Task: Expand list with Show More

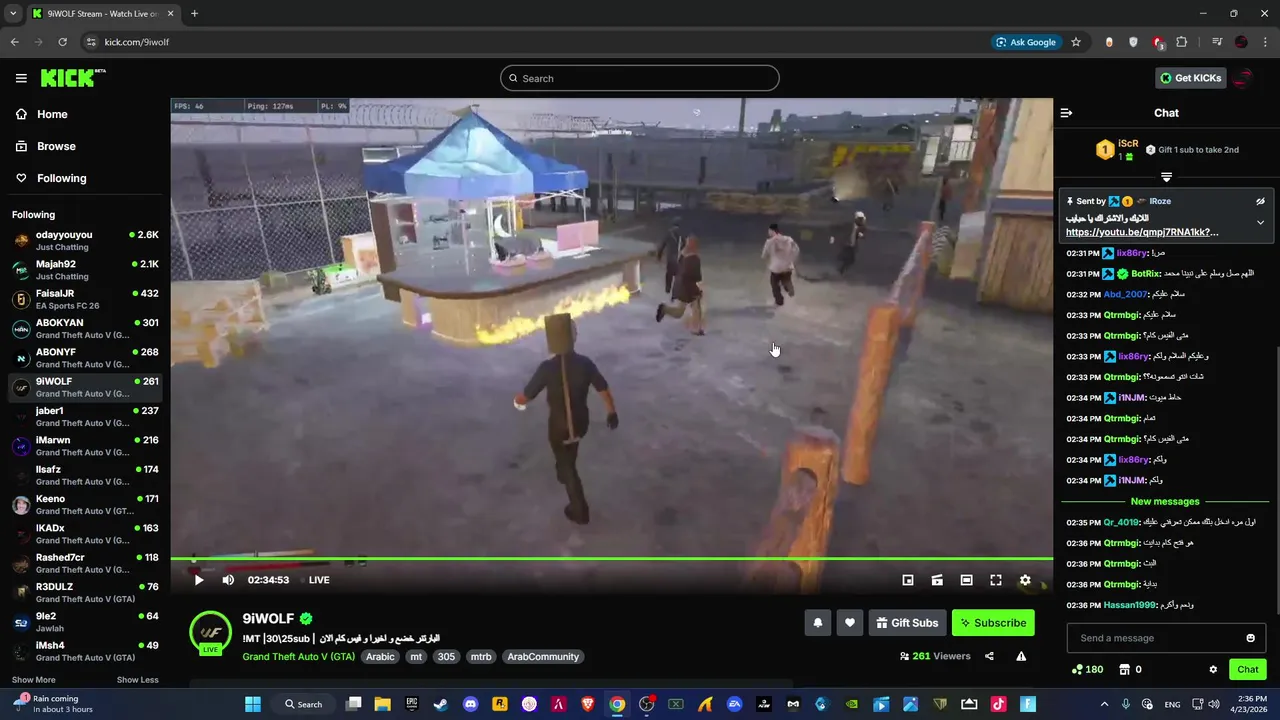Action: pyautogui.click(x=34, y=680)
